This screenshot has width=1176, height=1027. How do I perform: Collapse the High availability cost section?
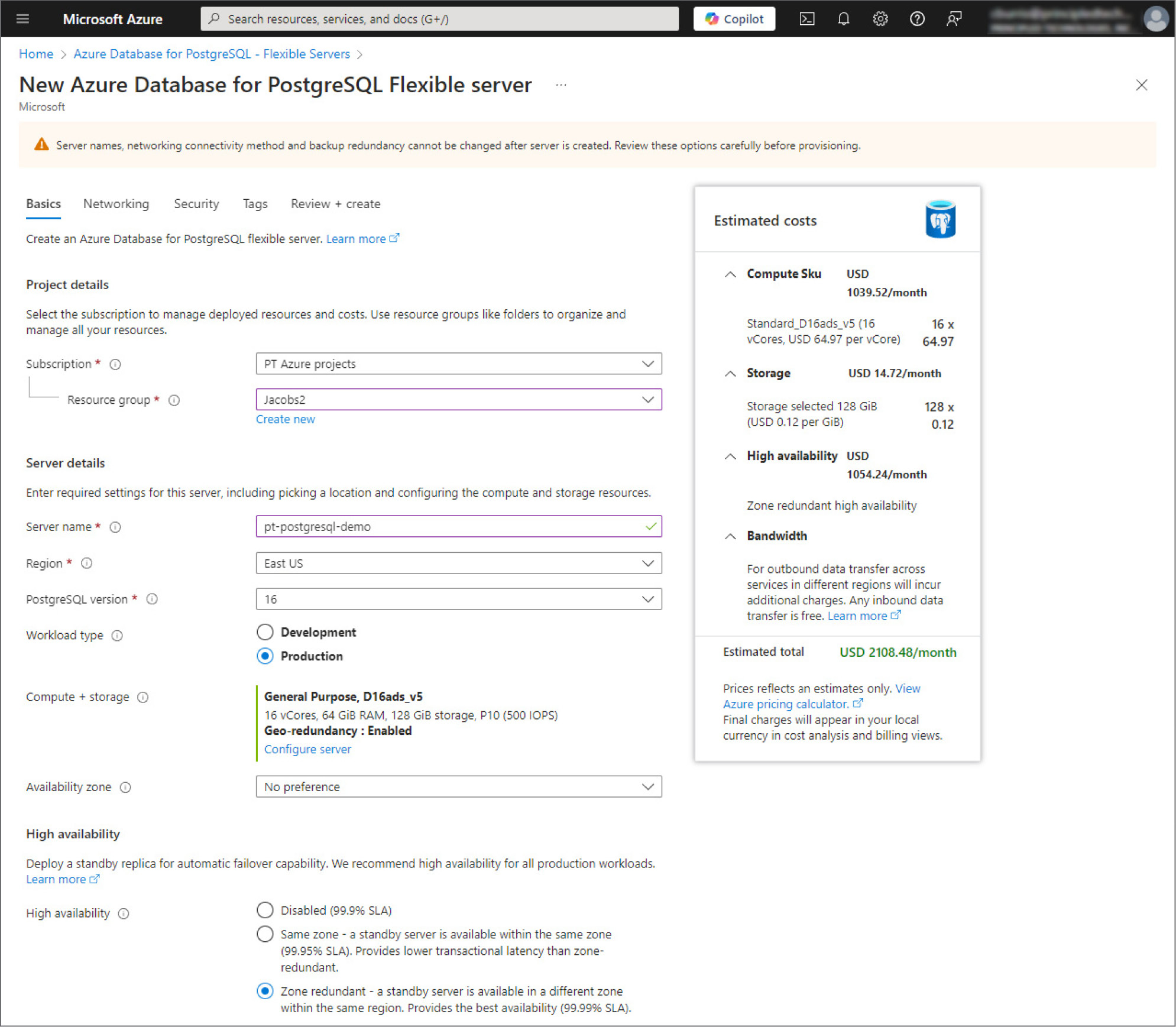(730, 456)
